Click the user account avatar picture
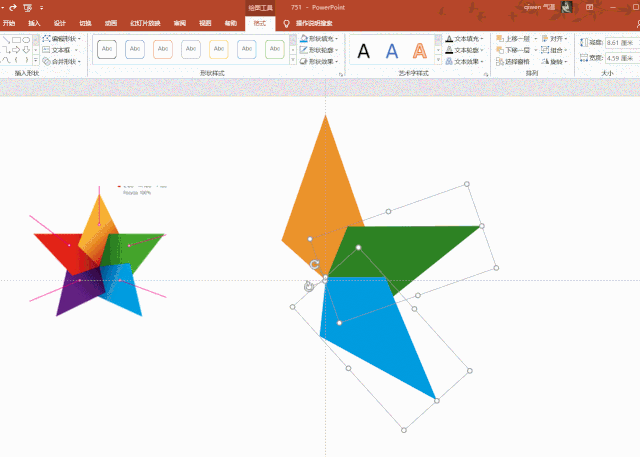640x457 pixels. coord(567,7)
